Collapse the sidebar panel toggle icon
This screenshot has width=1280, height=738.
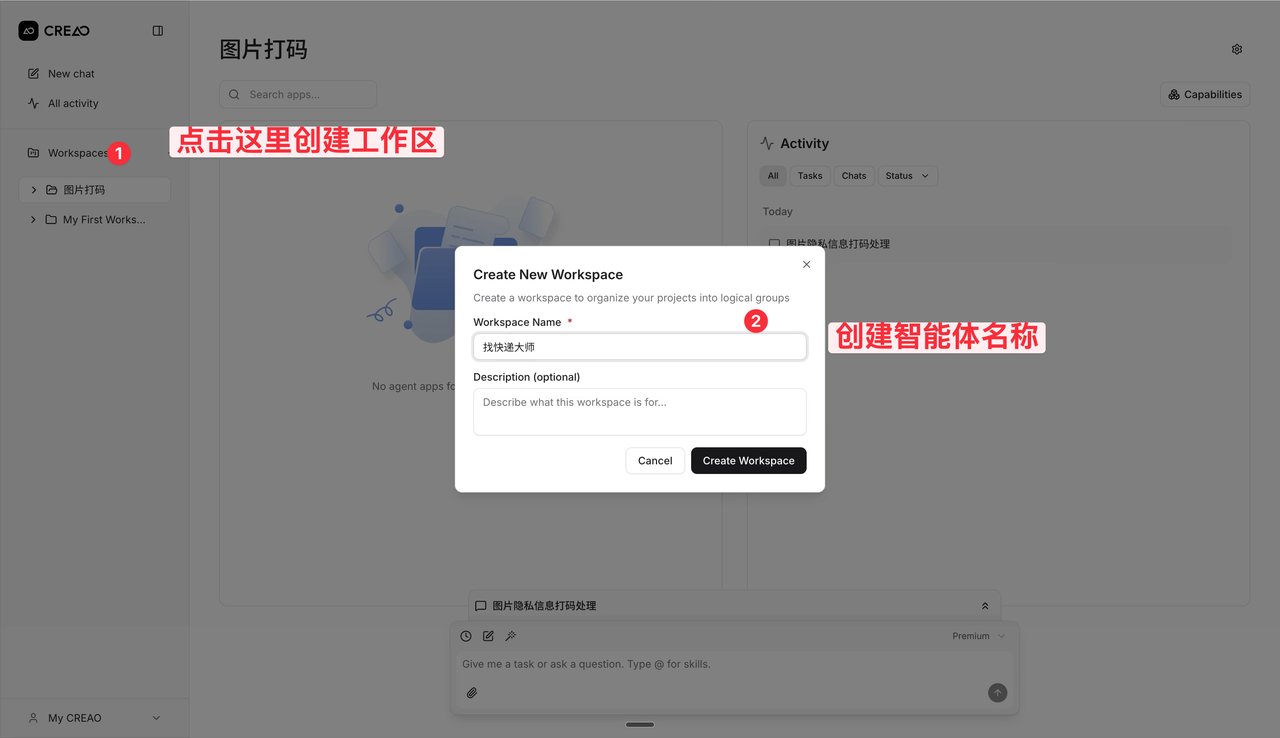158,31
